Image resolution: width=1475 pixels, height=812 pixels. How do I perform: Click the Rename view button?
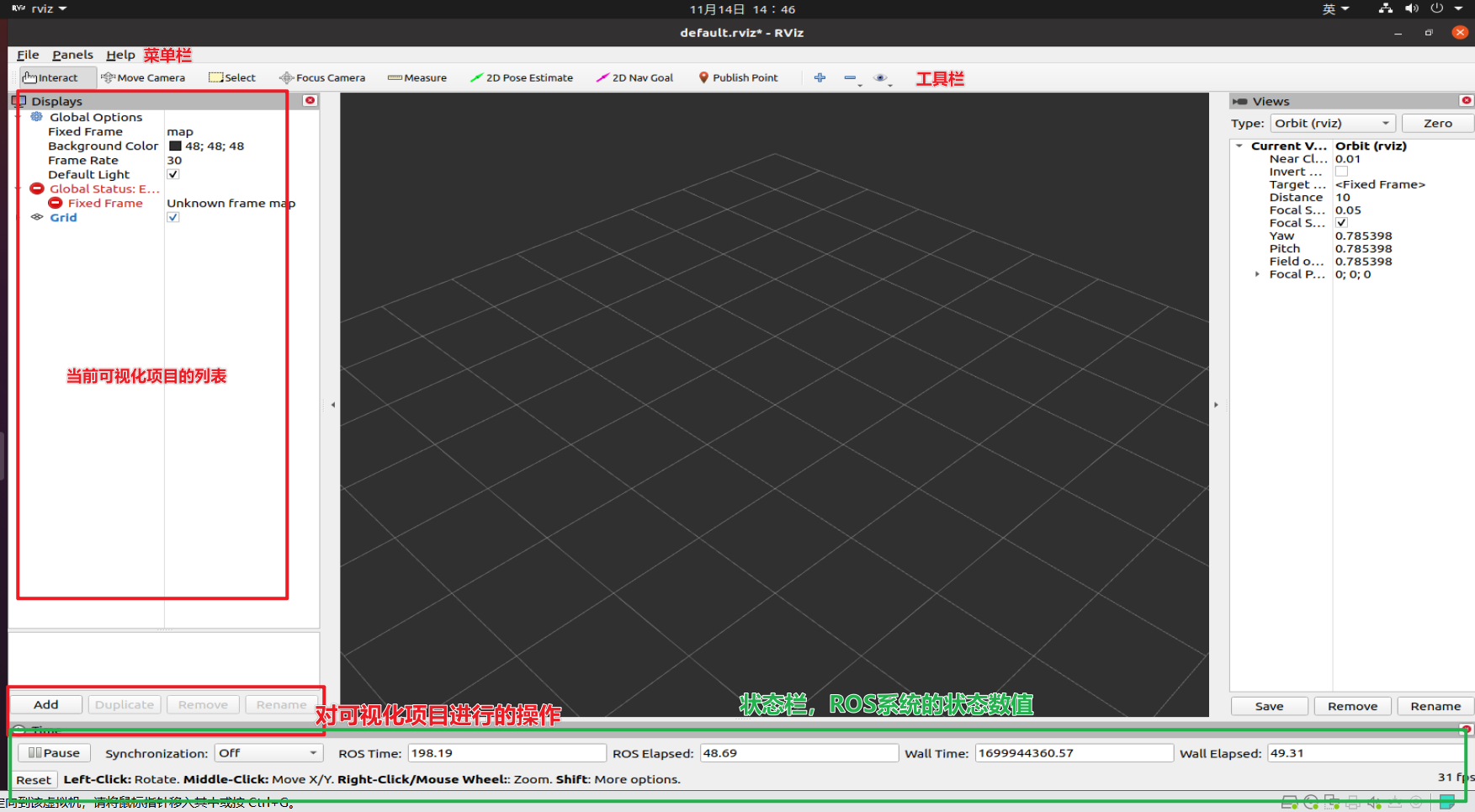pyautogui.click(x=1435, y=706)
